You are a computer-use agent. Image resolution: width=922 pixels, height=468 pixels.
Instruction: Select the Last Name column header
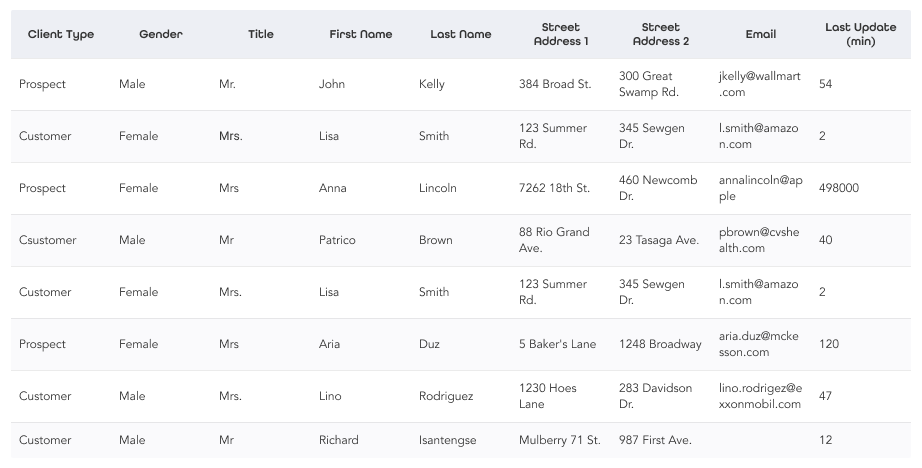[x=461, y=34]
